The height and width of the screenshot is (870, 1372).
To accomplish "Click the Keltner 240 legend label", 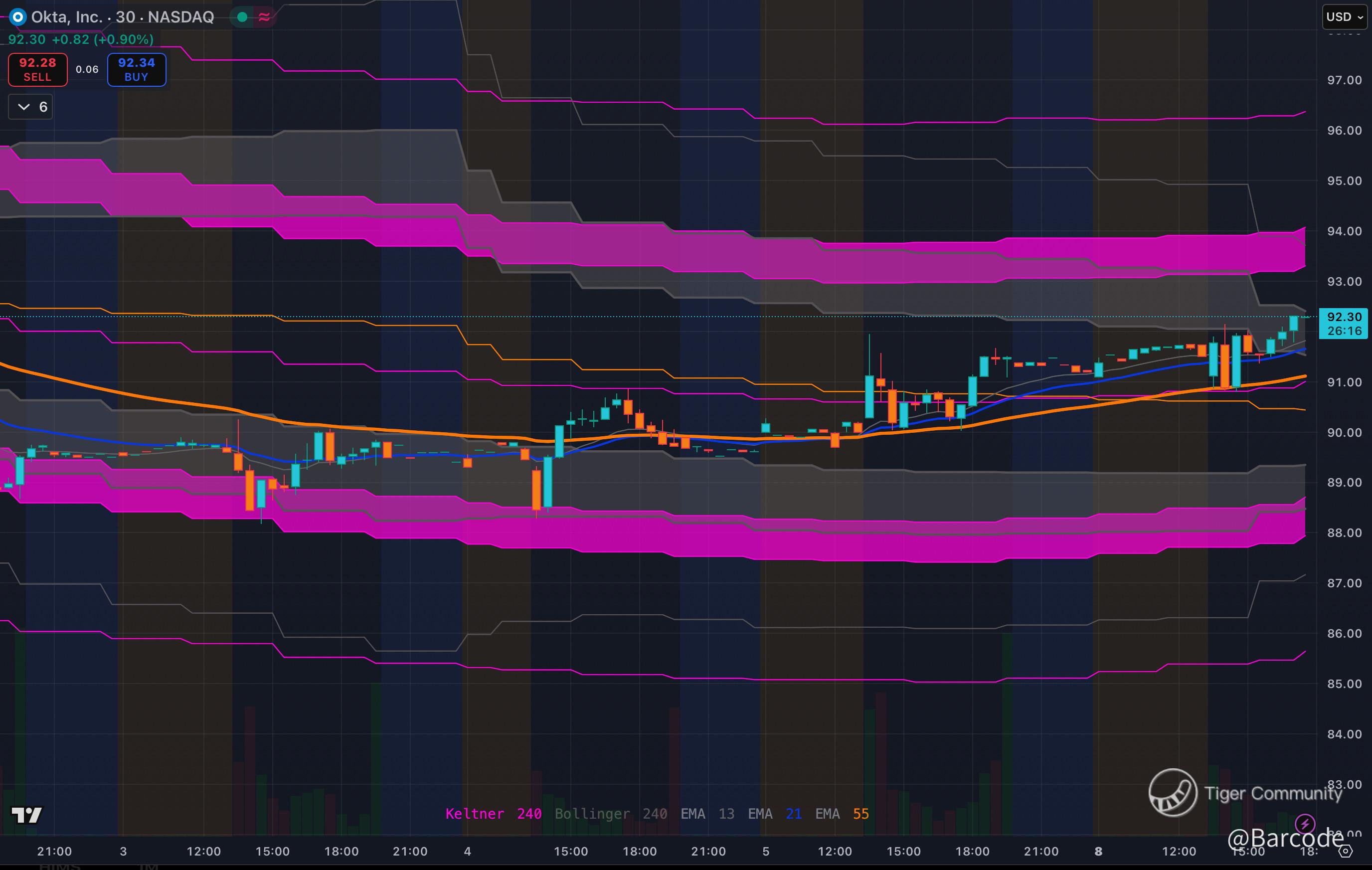I will [493, 814].
